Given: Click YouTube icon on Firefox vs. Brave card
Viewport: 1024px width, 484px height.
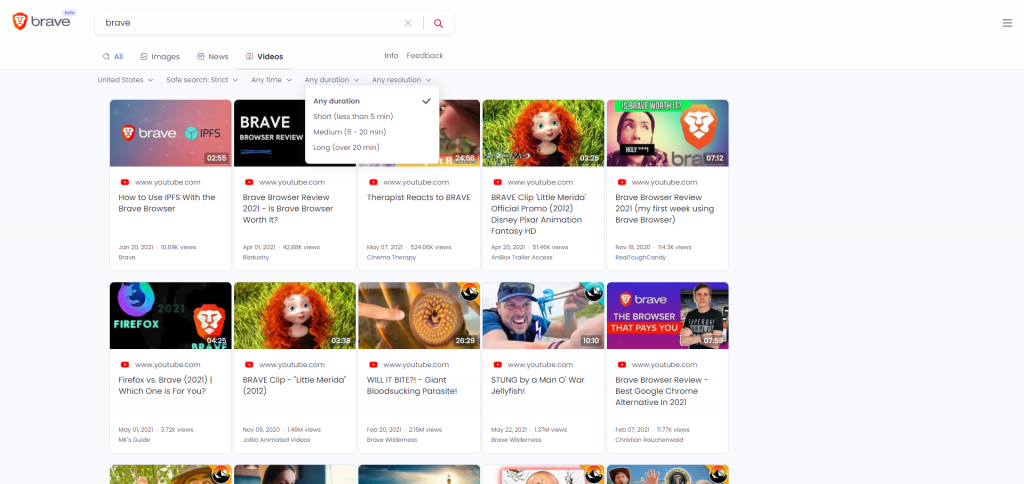Looking at the screenshot, I should [124, 365].
